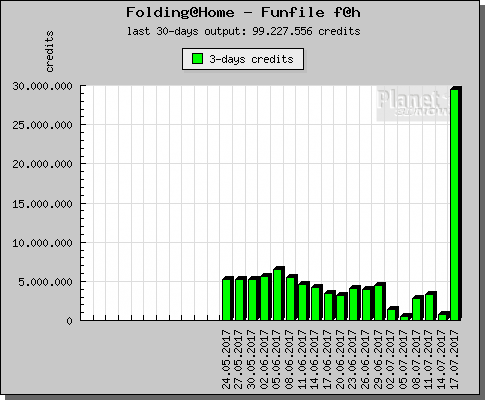Click the bar for 20.06.2017

[341, 308]
